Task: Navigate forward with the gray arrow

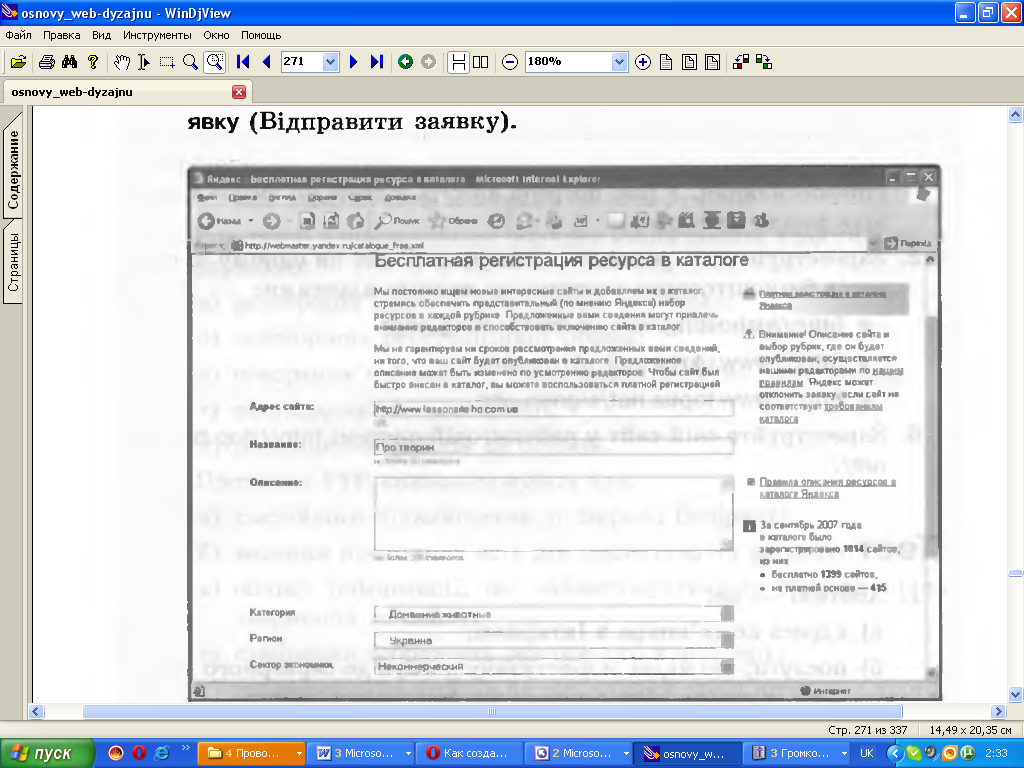Action: (428, 62)
